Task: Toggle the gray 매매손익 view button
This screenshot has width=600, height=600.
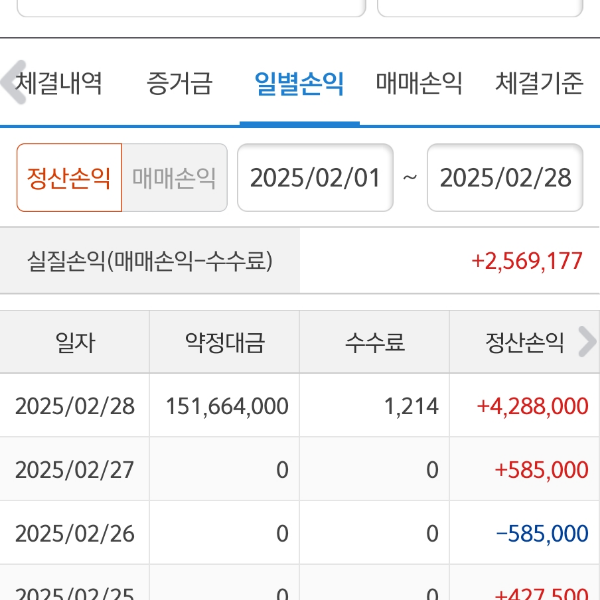Action: [x=174, y=178]
